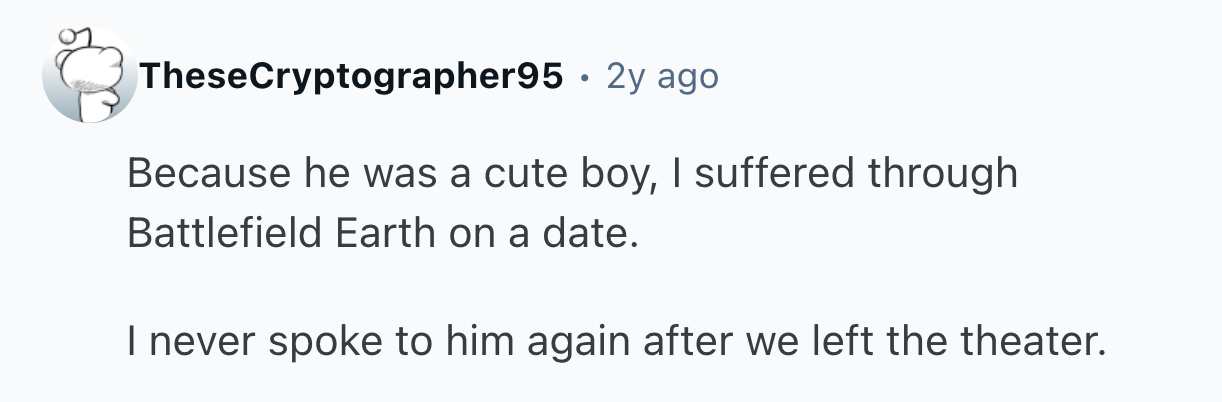This screenshot has width=1222, height=402.
Task: Click the word 'through' at line end
Action: (943, 174)
